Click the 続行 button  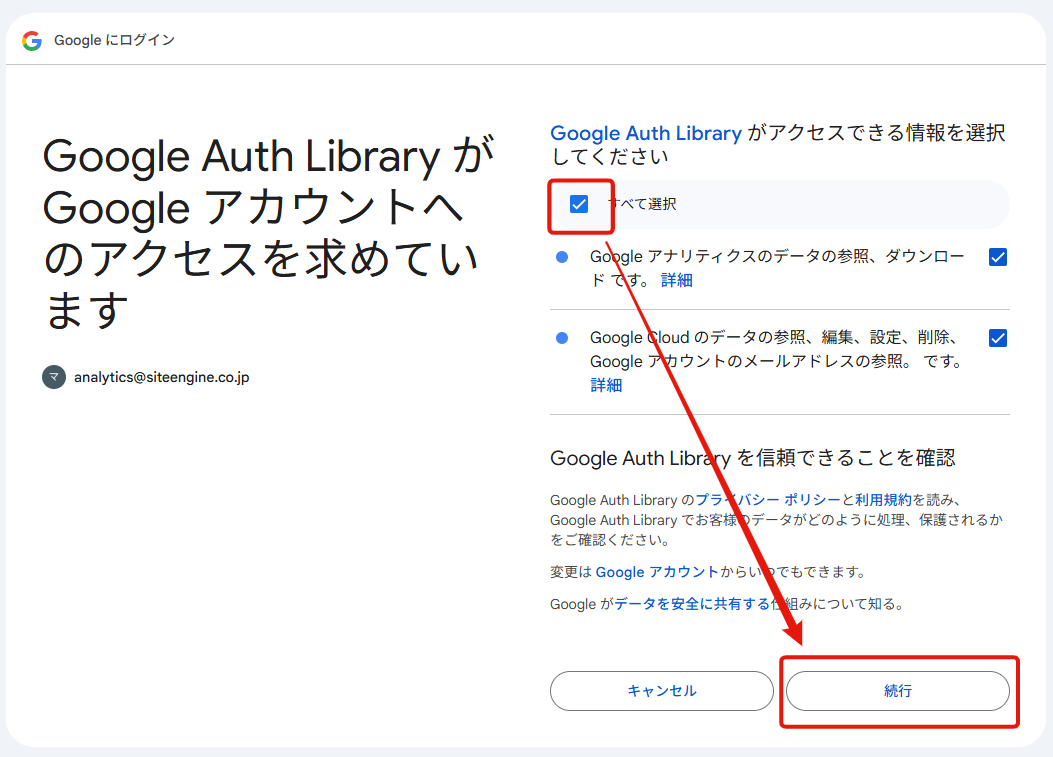point(898,691)
